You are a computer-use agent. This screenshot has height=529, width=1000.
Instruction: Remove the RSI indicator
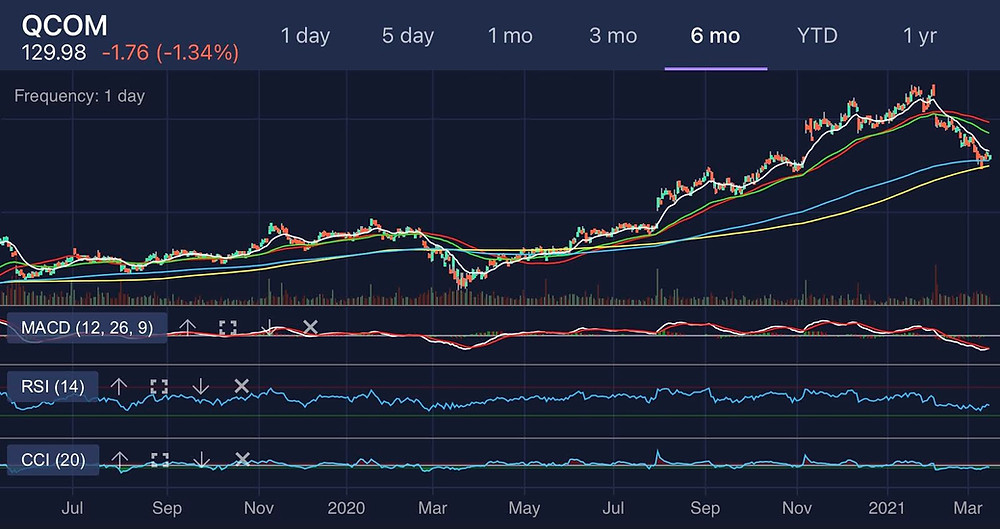(241, 386)
